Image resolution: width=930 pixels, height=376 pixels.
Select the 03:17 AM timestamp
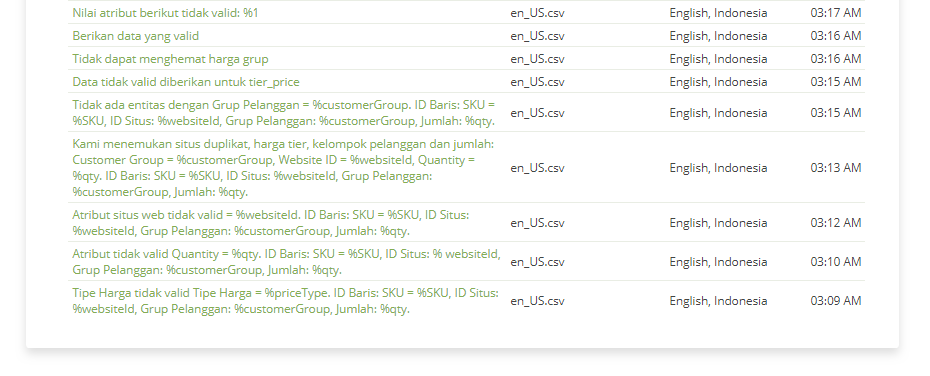(x=836, y=12)
